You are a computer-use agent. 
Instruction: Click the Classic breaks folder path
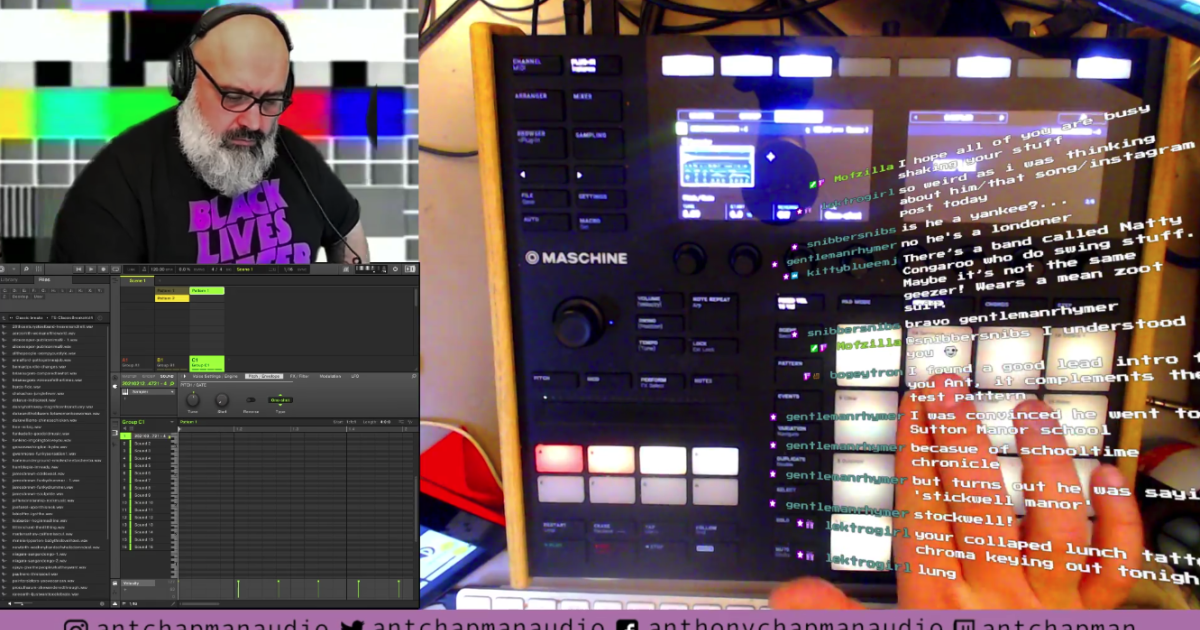pyautogui.click(x=27, y=318)
